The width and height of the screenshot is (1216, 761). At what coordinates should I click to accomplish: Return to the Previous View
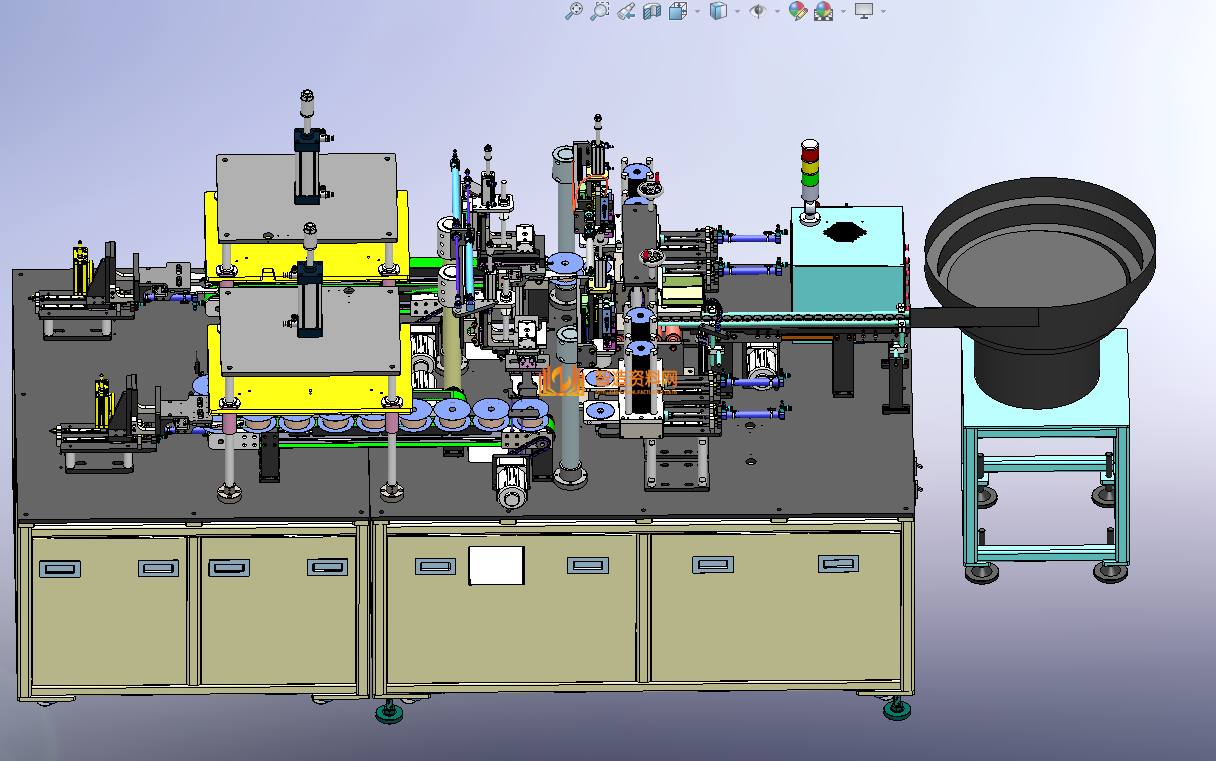(x=627, y=11)
